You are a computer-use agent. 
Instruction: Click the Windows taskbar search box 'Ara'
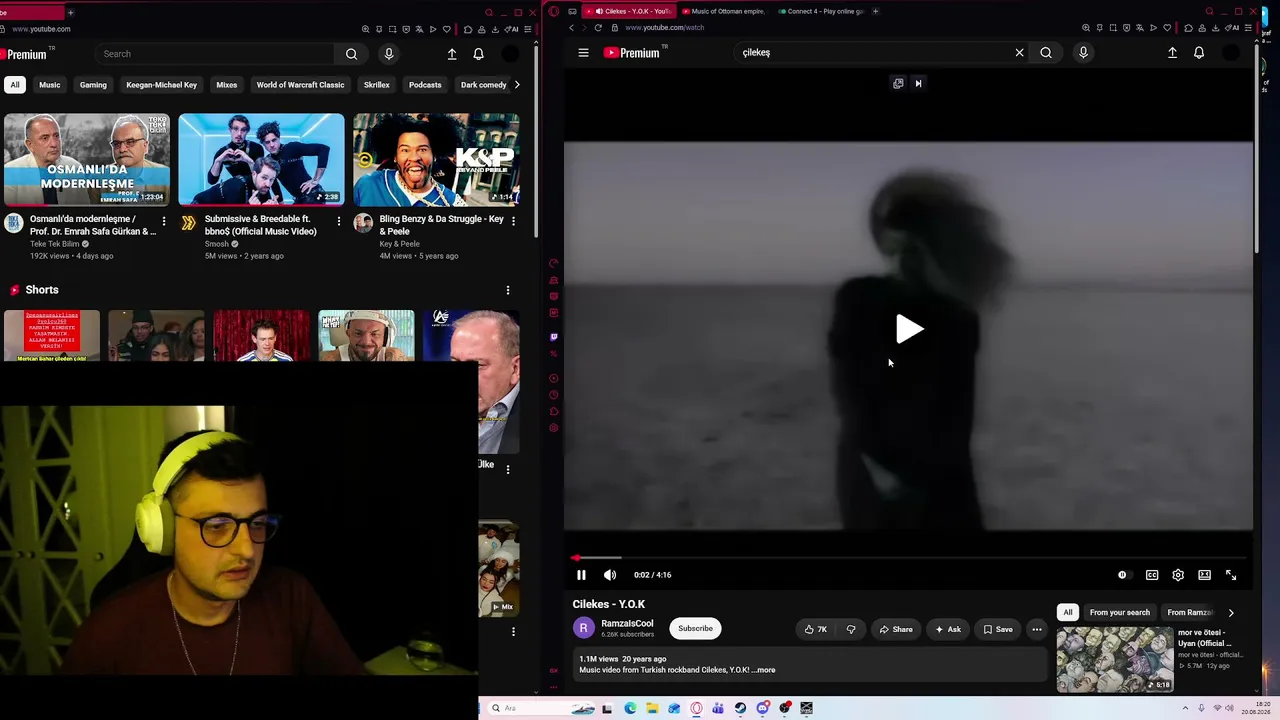coord(540,708)
